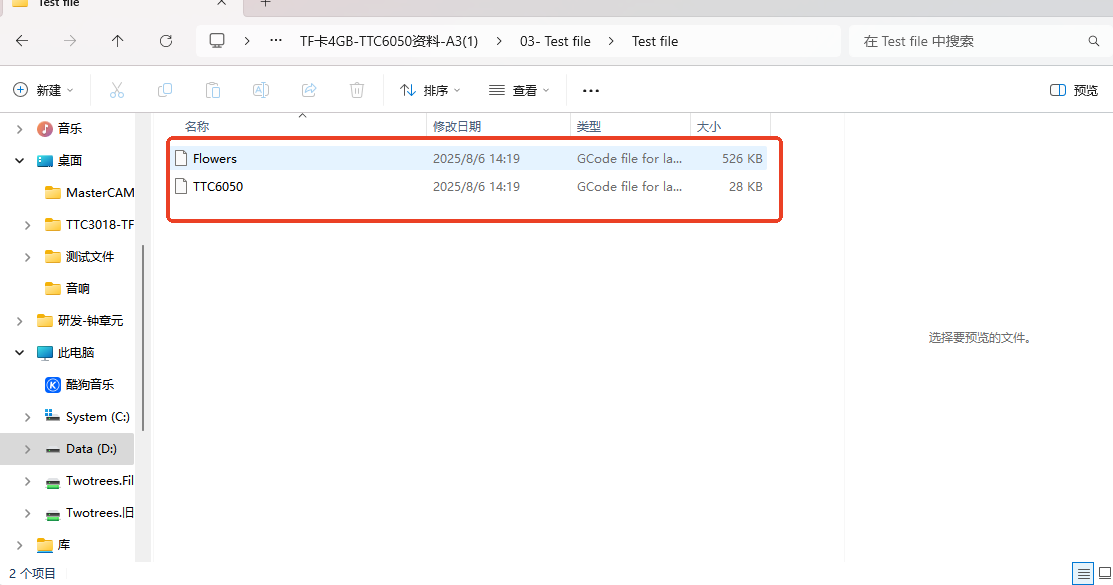Click the Paste clipboard icon
The width and height of the screenshot is (1113, 585).
coord(213,90)
